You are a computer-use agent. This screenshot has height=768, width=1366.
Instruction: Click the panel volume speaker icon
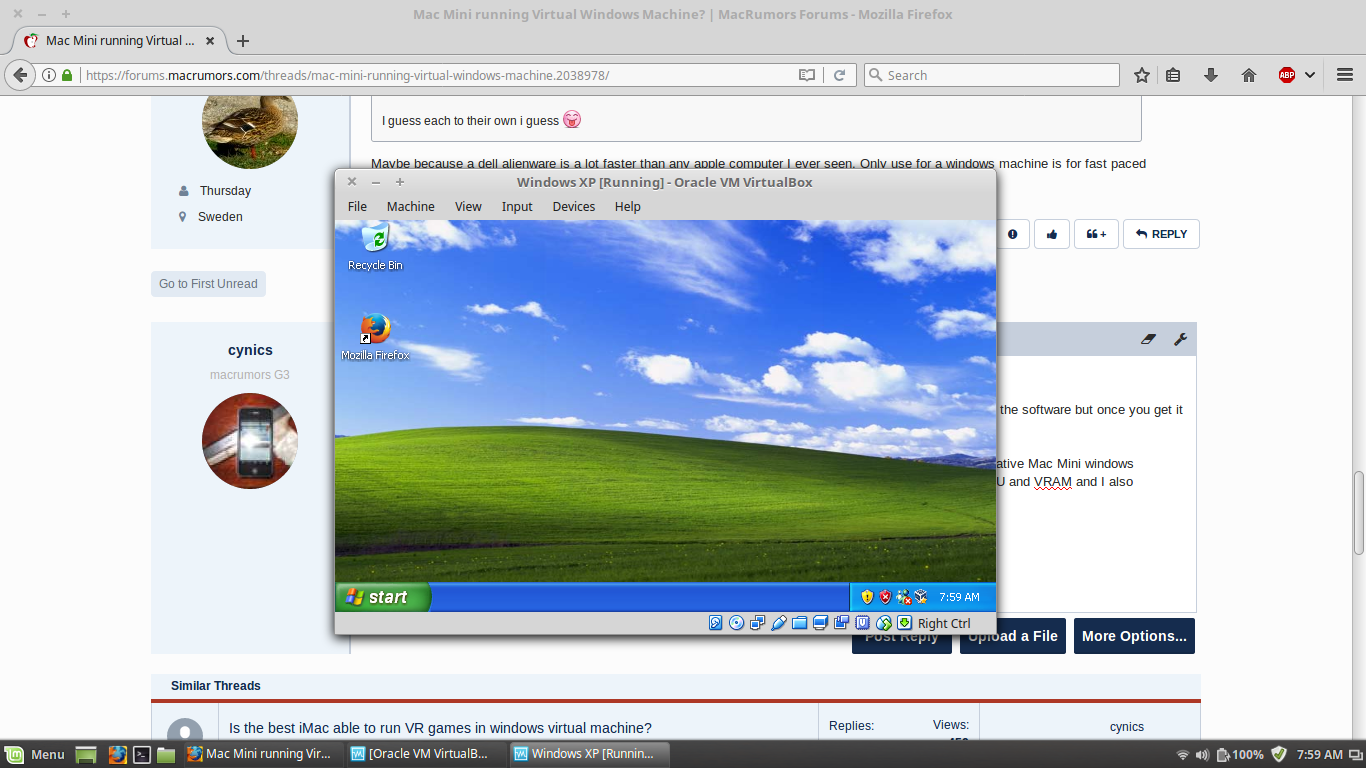[1202, 754]
